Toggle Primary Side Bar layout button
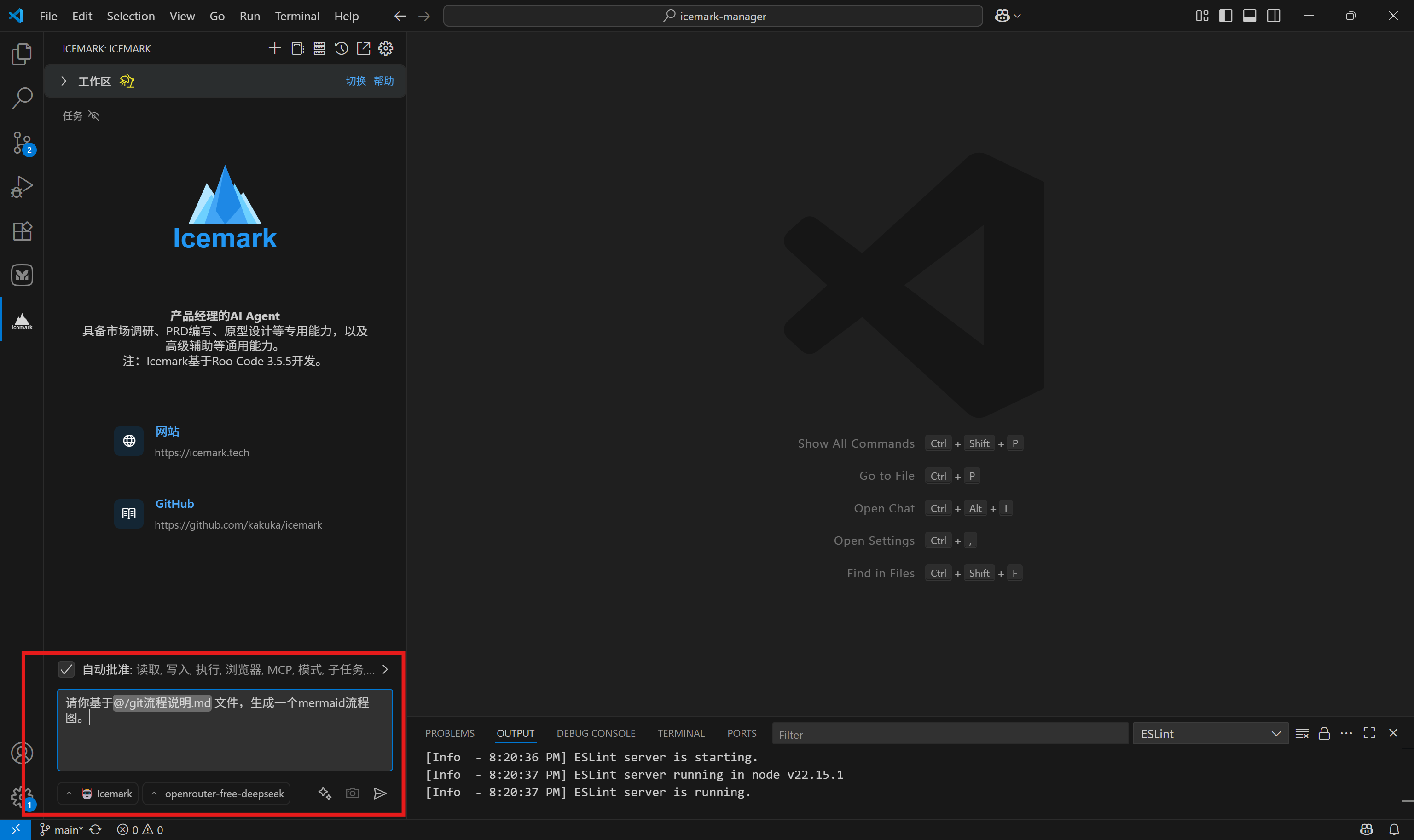This screenshot has height=840, width=1414. coord(1225,16)
